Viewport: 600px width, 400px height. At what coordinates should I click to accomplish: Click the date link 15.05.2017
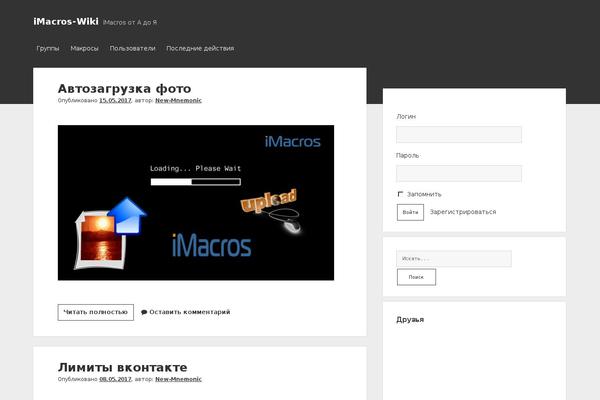click(115, 100)
